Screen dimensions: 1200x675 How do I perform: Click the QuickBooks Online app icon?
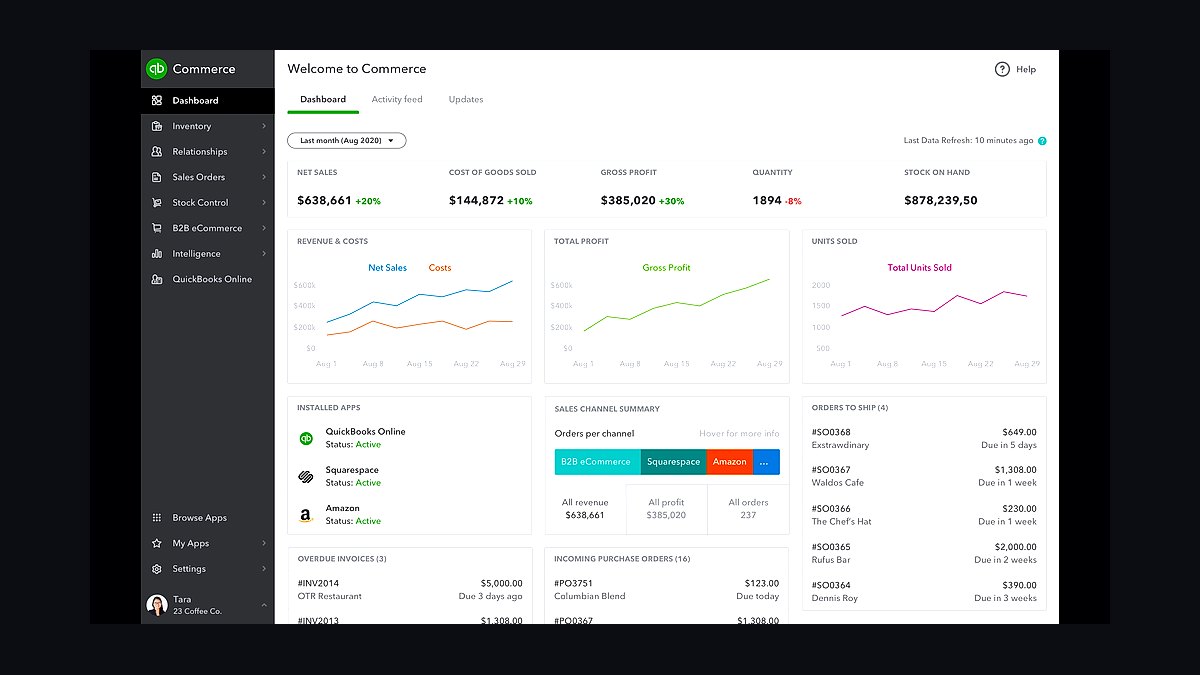[x=306, y=438]
